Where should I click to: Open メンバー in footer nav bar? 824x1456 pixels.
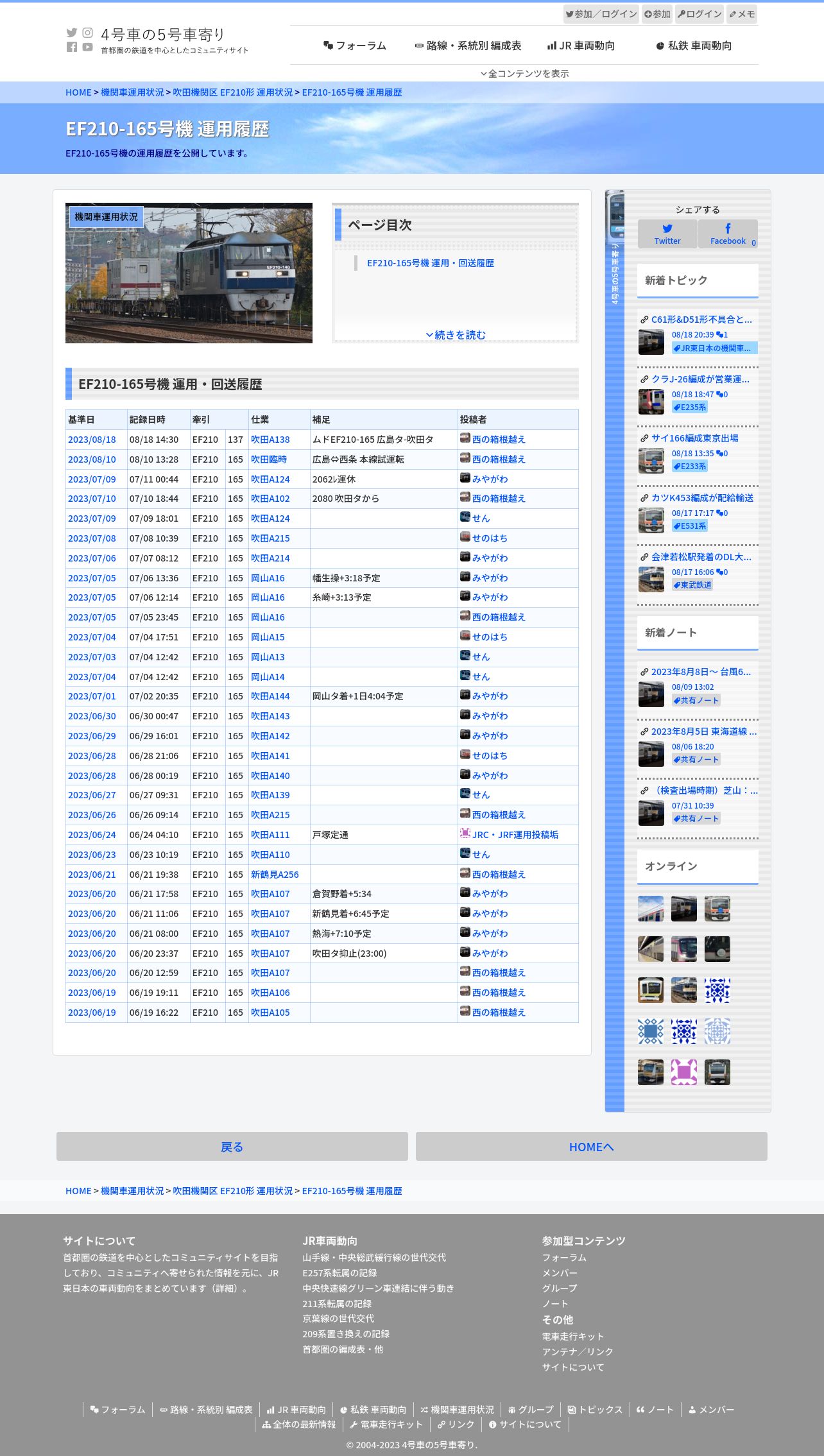[711, 1410]
